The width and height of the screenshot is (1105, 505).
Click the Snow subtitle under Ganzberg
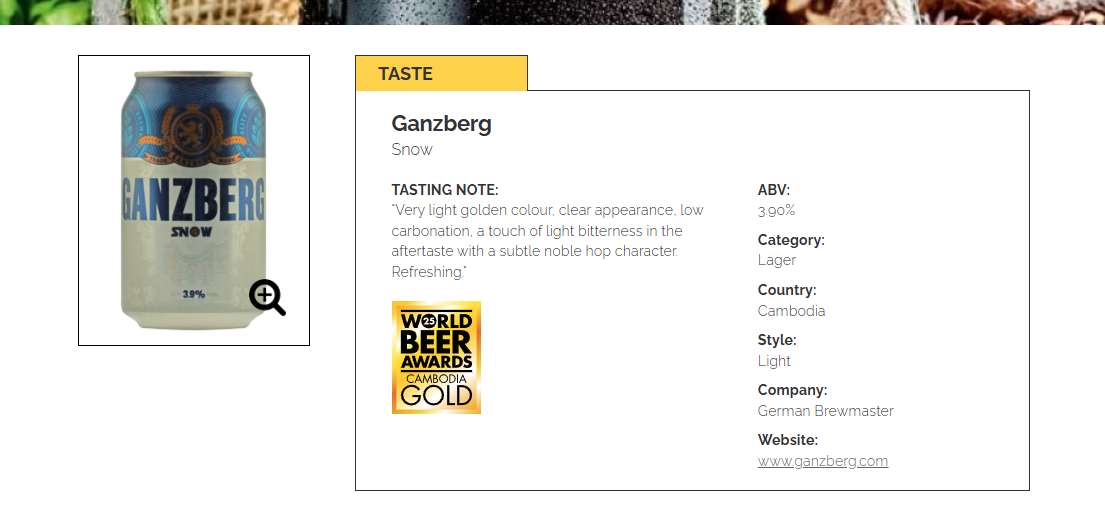pyautogui.click(x=412, y=150)
